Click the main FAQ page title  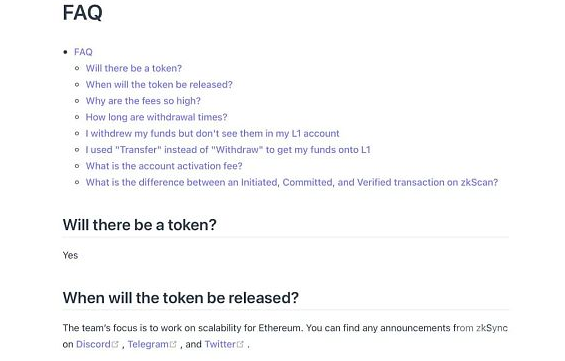coord(83,13)
